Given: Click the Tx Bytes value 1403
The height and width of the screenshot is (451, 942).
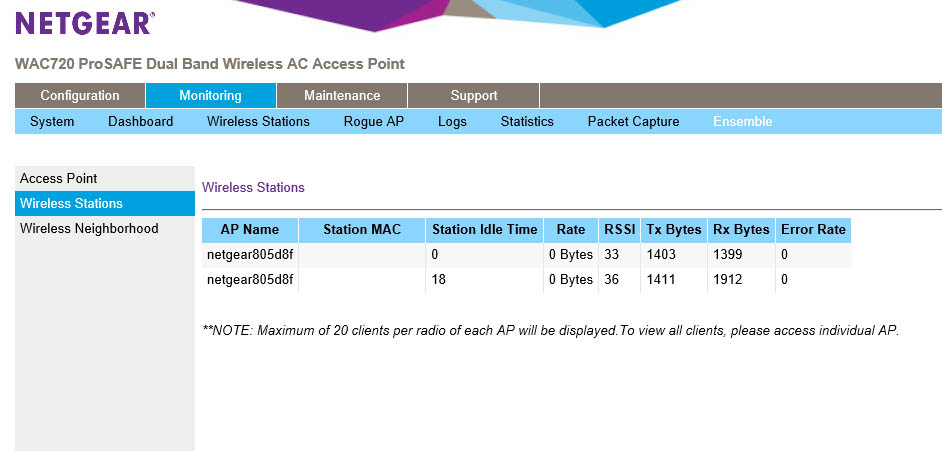Looking at the screenshot, I should pyautogui.click(x=661, y=255).
